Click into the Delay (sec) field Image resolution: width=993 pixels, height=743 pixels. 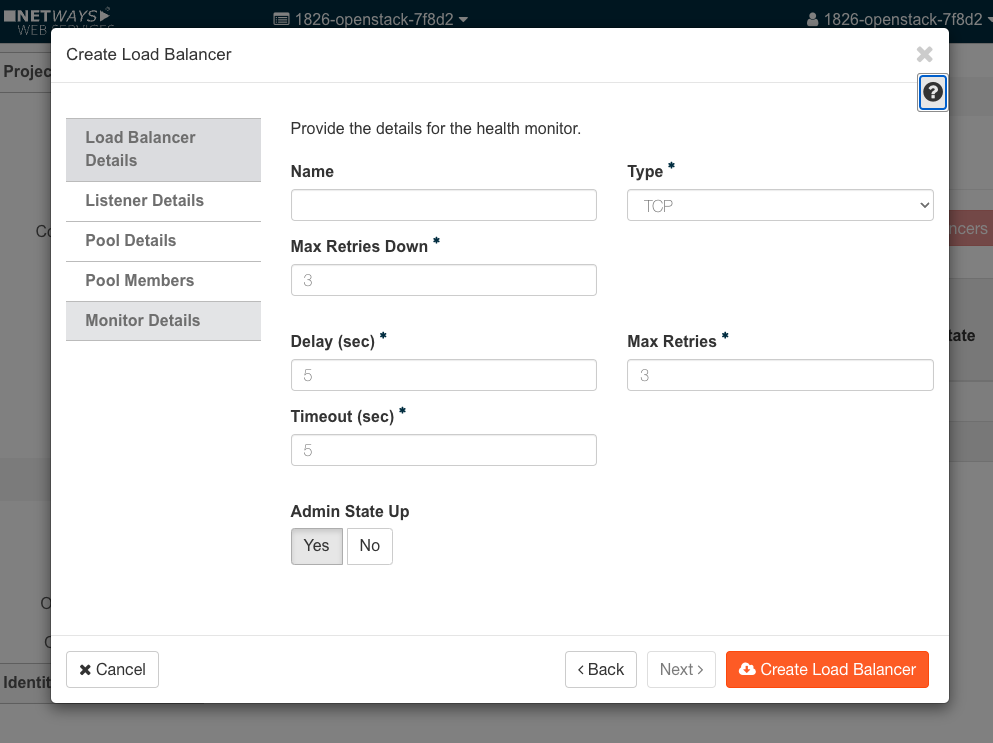[x=443, y=375]
